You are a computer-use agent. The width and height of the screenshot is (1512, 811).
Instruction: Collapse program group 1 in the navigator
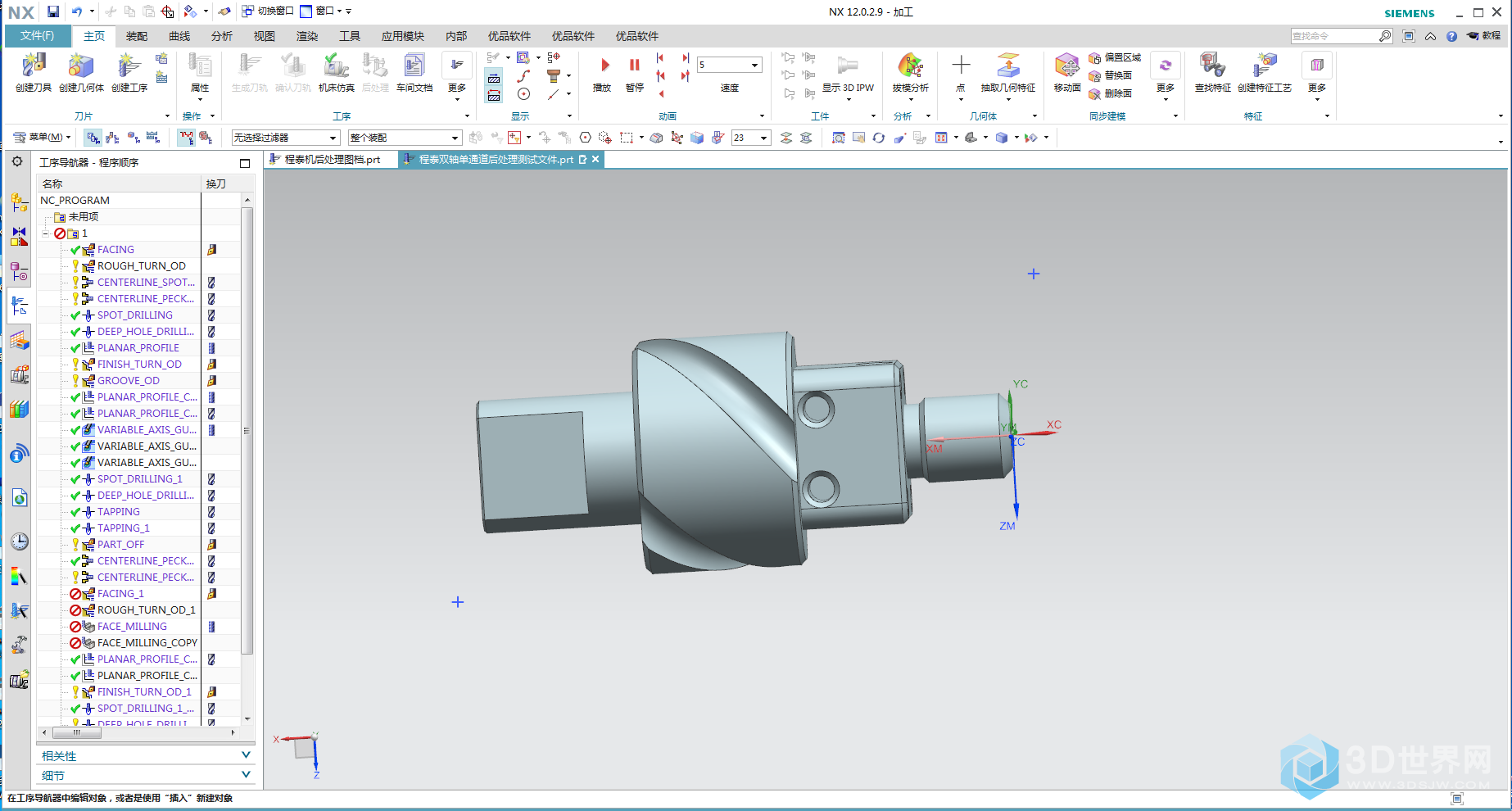[x=46, y=233]
